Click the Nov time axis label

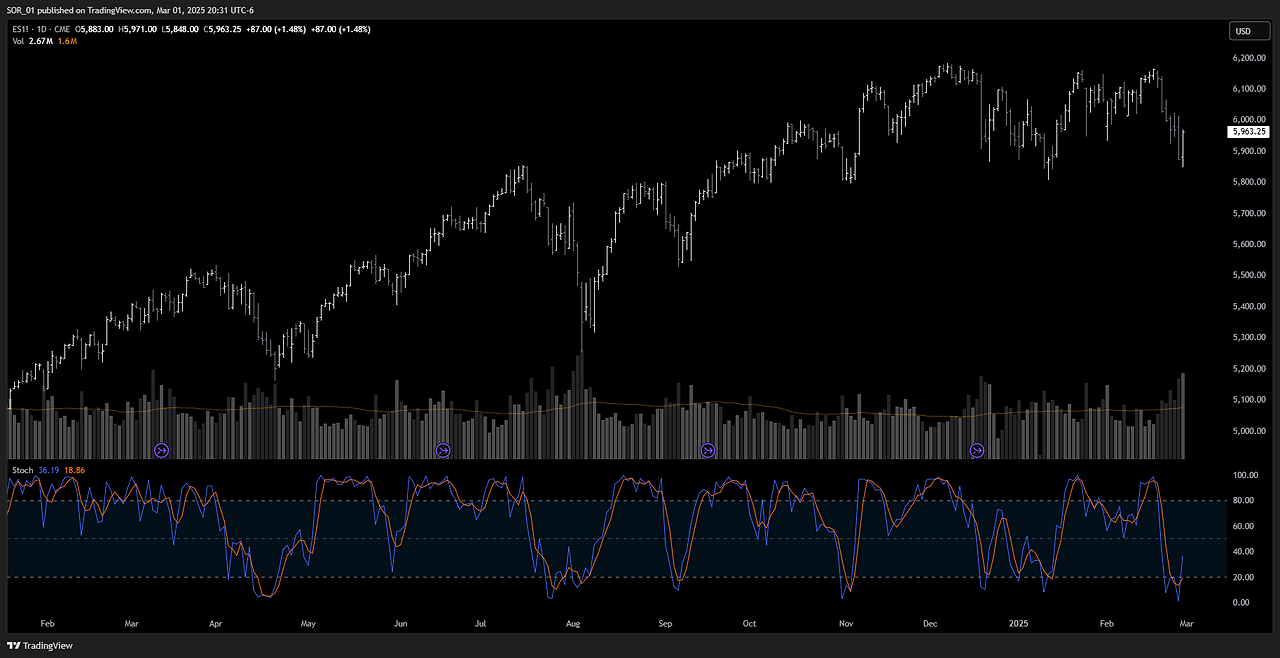pos(846,623)
